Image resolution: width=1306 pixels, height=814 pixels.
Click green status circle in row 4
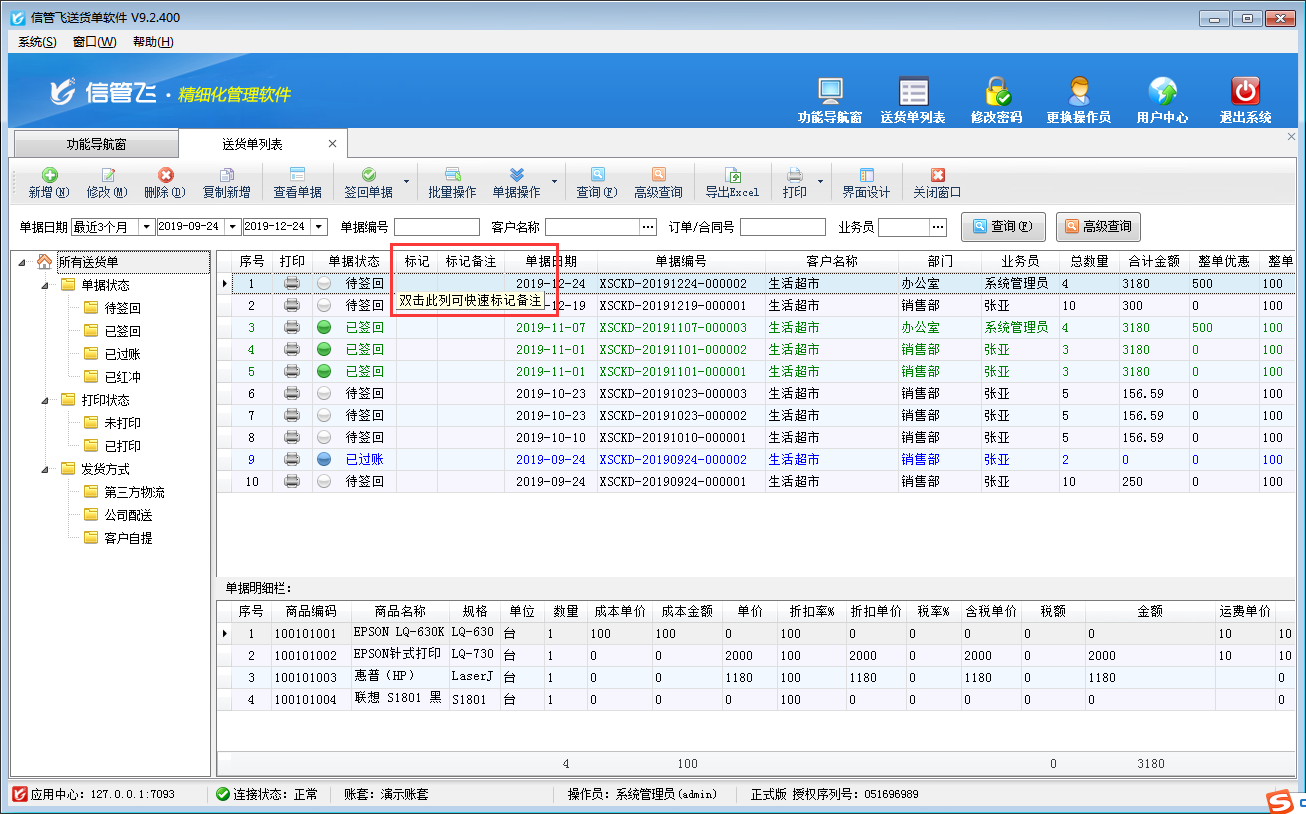pos(324,350)
